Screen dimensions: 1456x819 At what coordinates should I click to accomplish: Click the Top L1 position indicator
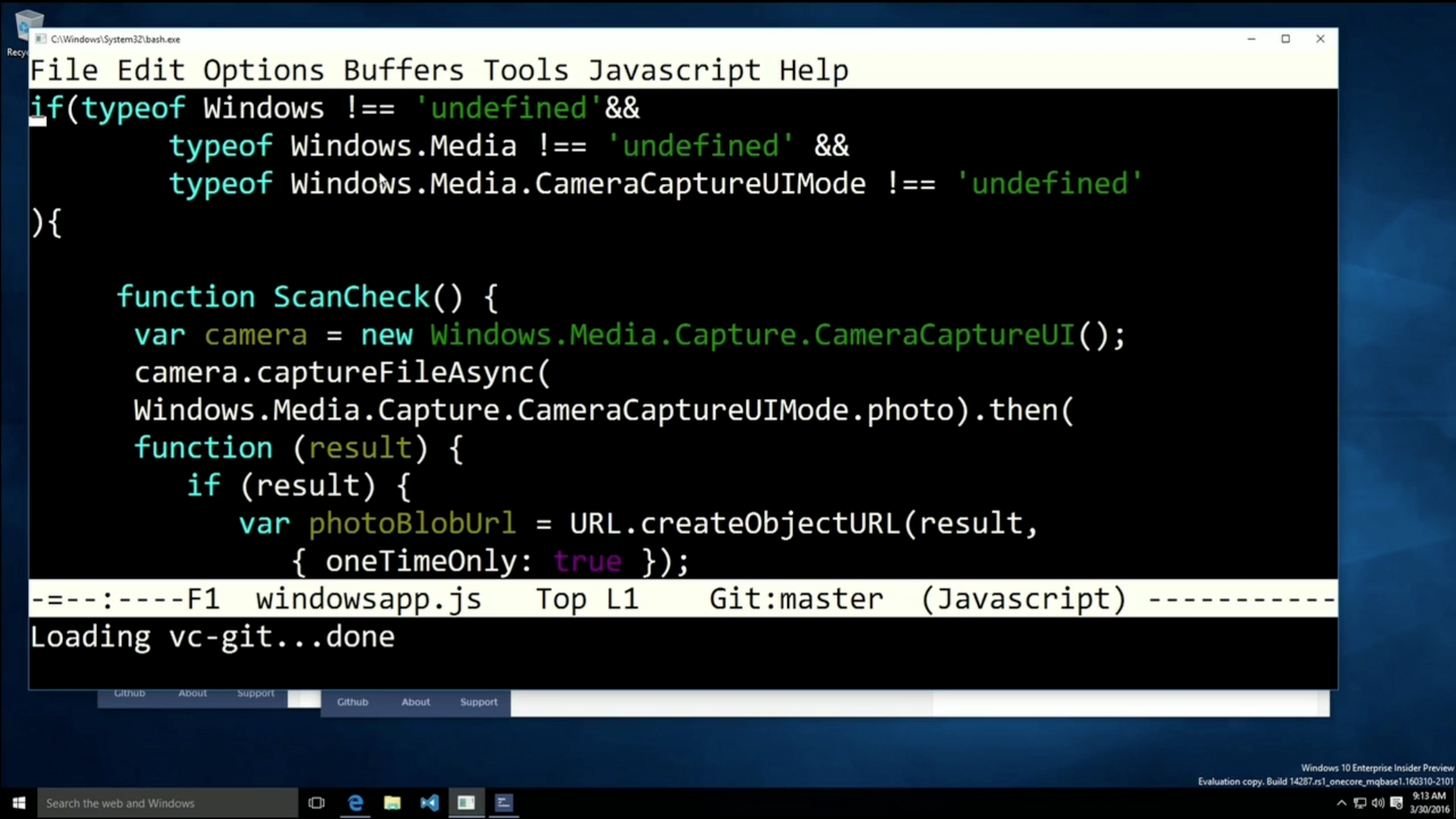click(587, 599)
